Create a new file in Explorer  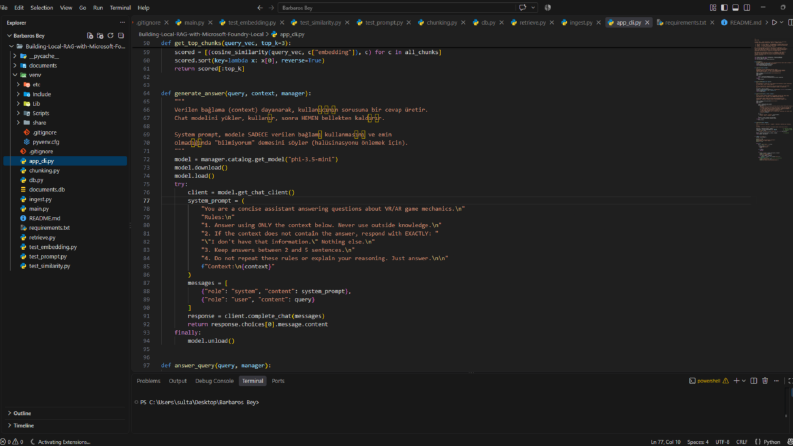90,36
